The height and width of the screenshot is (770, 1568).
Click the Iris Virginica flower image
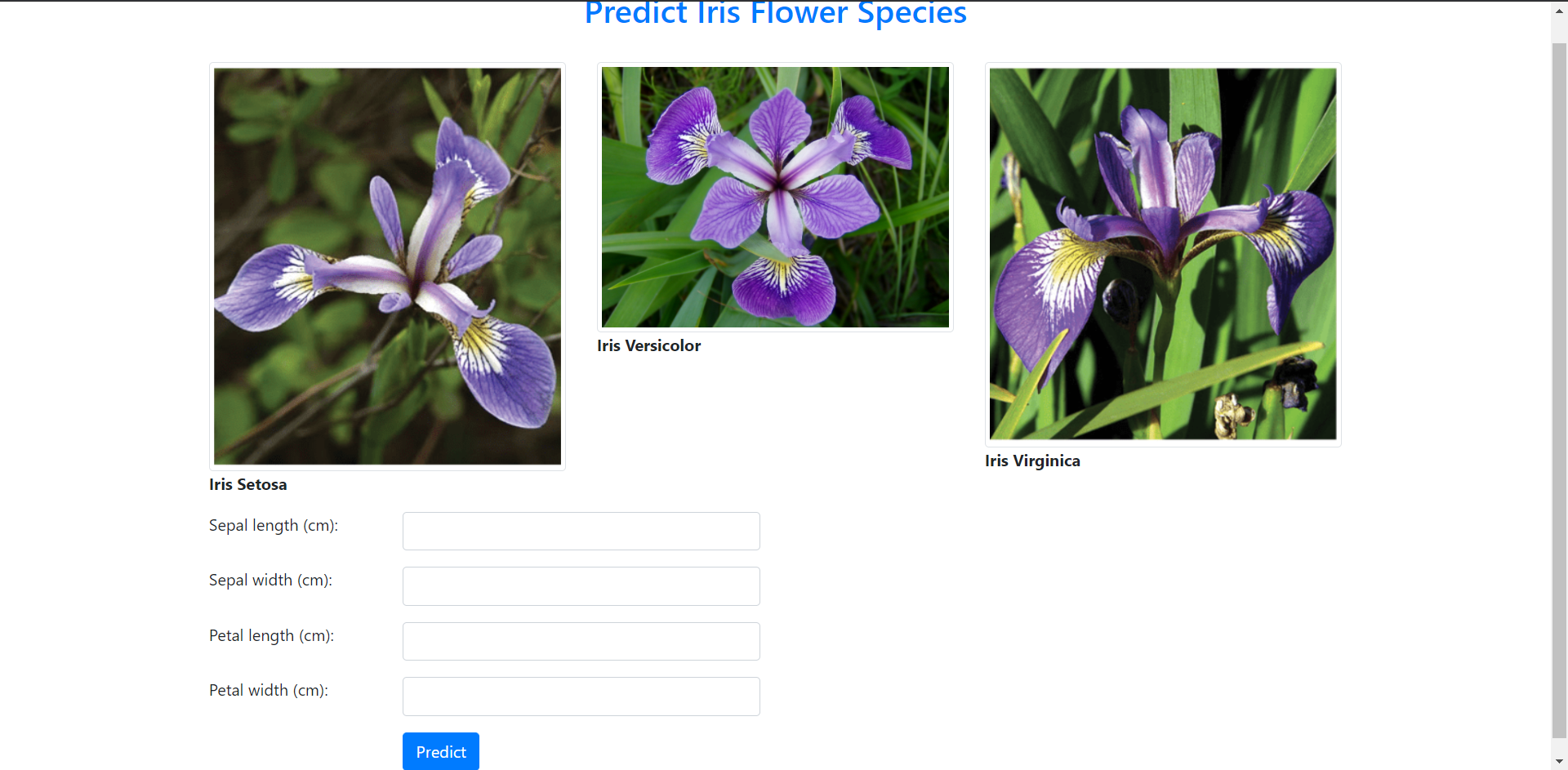pyautogui.click(x=1163, y=254)
